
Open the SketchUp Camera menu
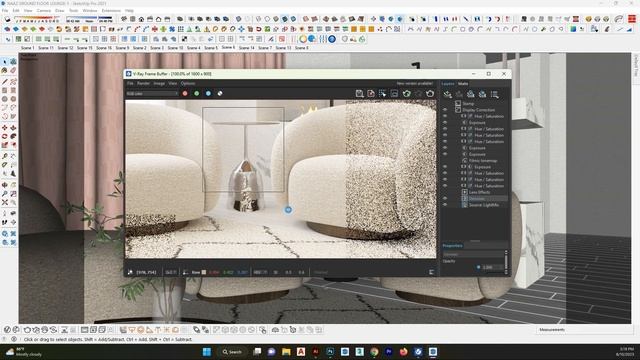(x=44, y=11)
